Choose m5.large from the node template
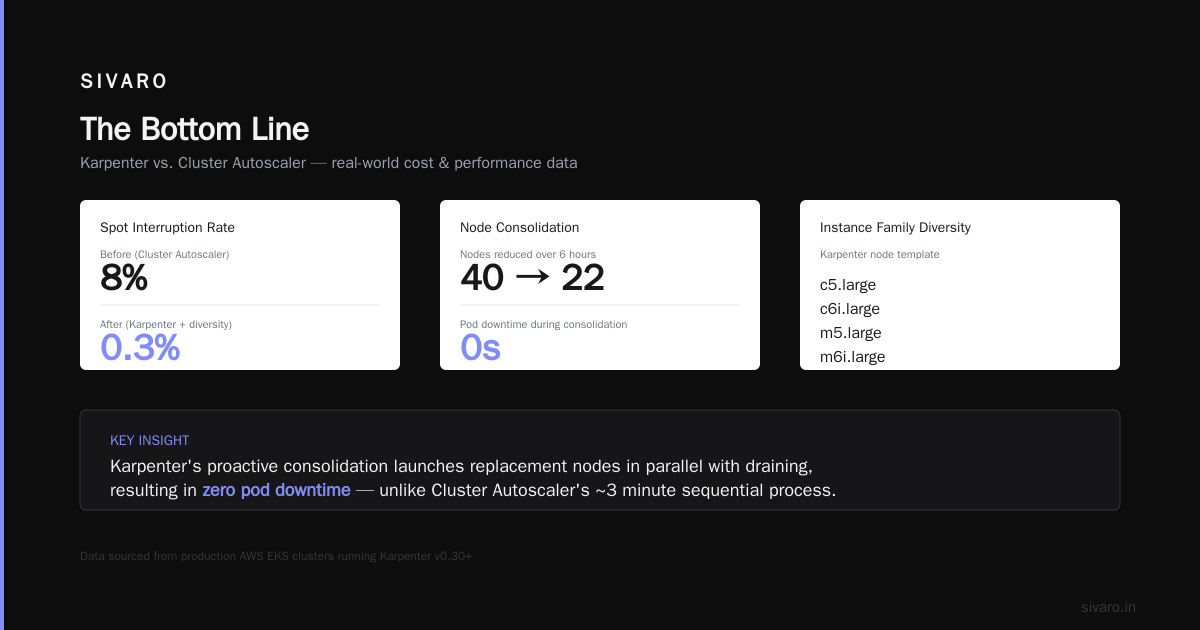The image size is (1200, 630). pos(851,333)
